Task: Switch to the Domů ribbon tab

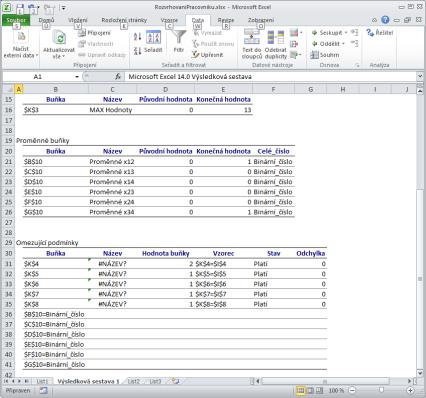Action: tap(46, 20)
